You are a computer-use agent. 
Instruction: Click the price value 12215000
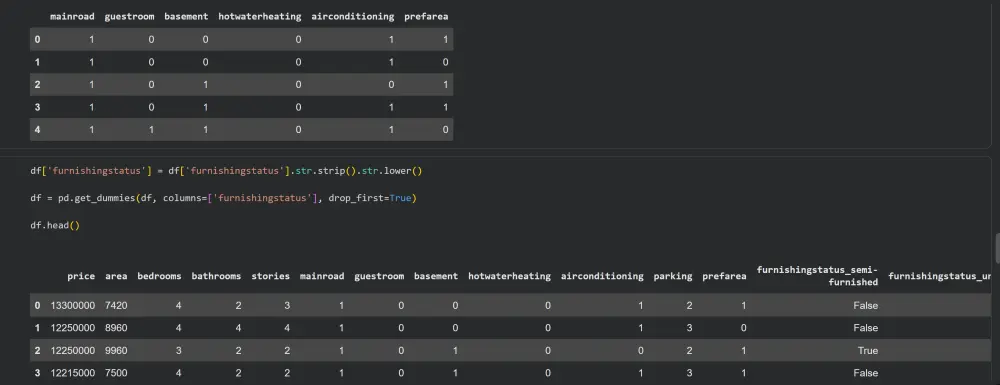click(73, 373)
